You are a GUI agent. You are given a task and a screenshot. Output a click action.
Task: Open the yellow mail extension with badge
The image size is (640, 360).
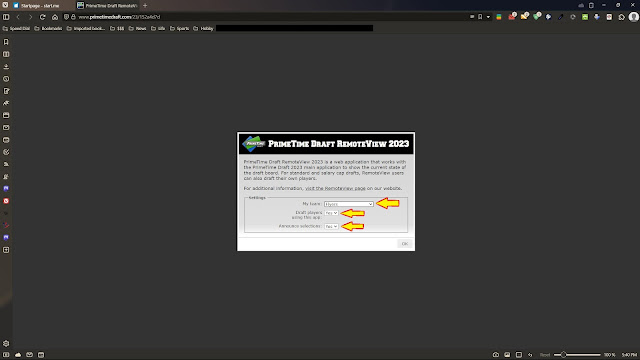pos(524,17)
